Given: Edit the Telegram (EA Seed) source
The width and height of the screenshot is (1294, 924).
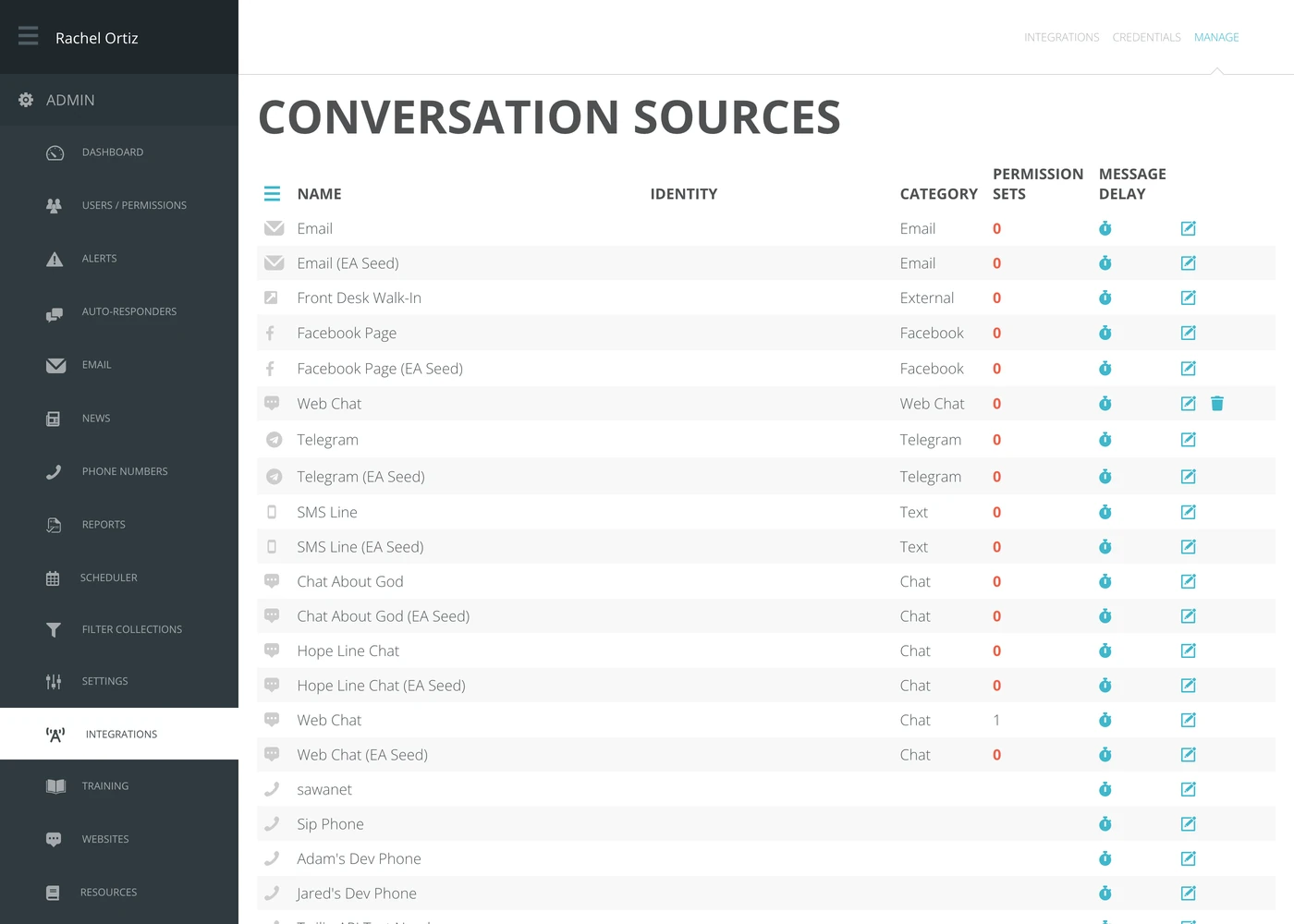Looking at the screenshot, I should coord(1189,477).
